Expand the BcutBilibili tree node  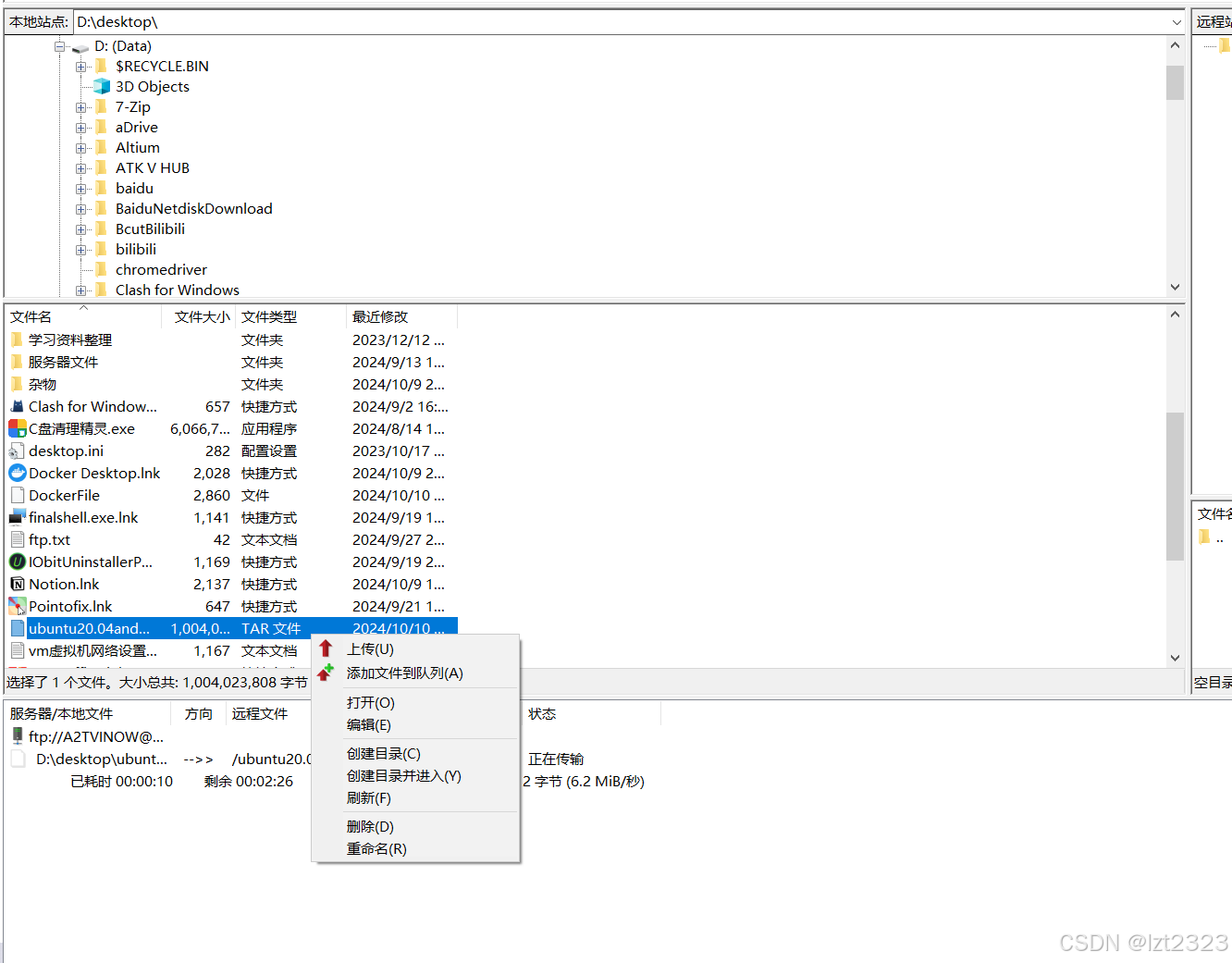pos(81,229)
